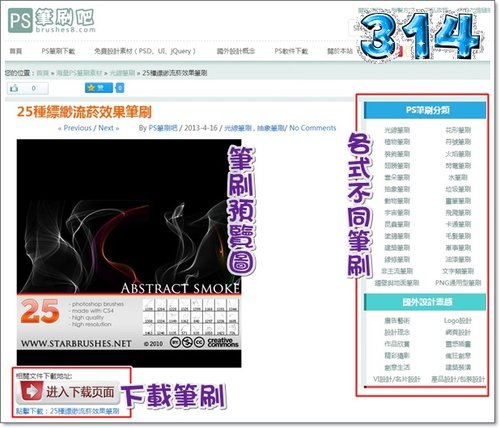Click the « Previous post link

click(75, 128)
